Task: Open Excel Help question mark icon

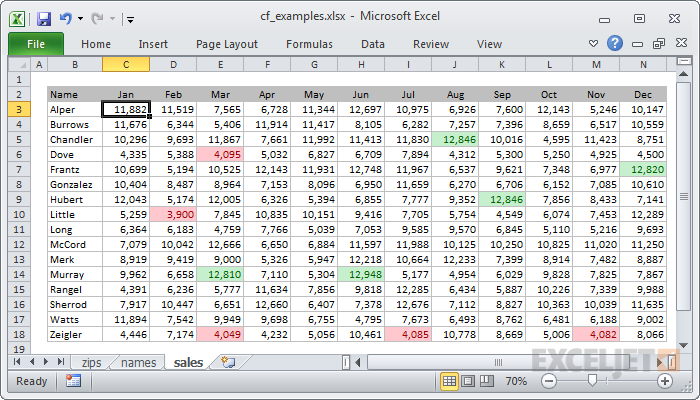Action: pos(615,43)
